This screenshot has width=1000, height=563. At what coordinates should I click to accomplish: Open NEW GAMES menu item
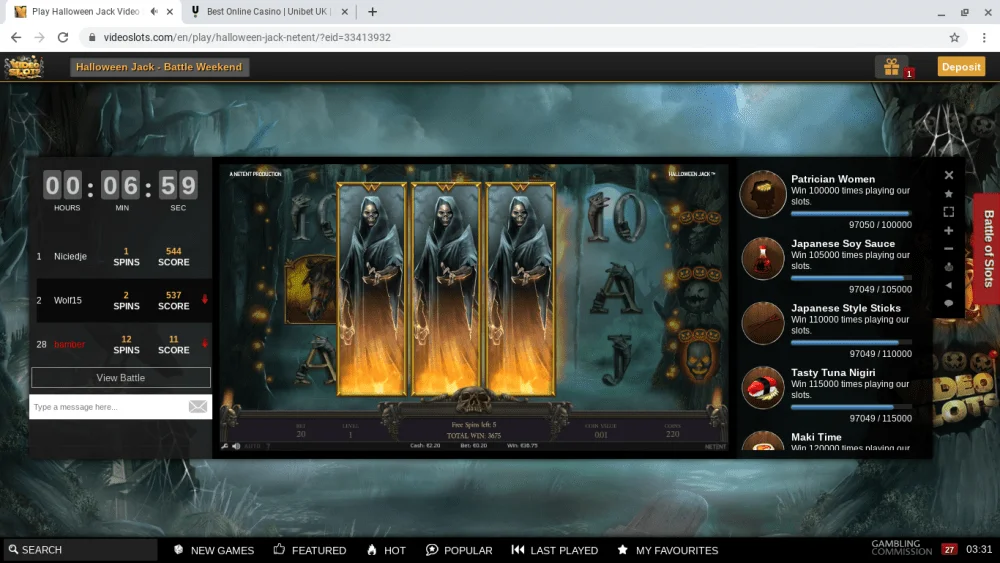click(214, 550)
